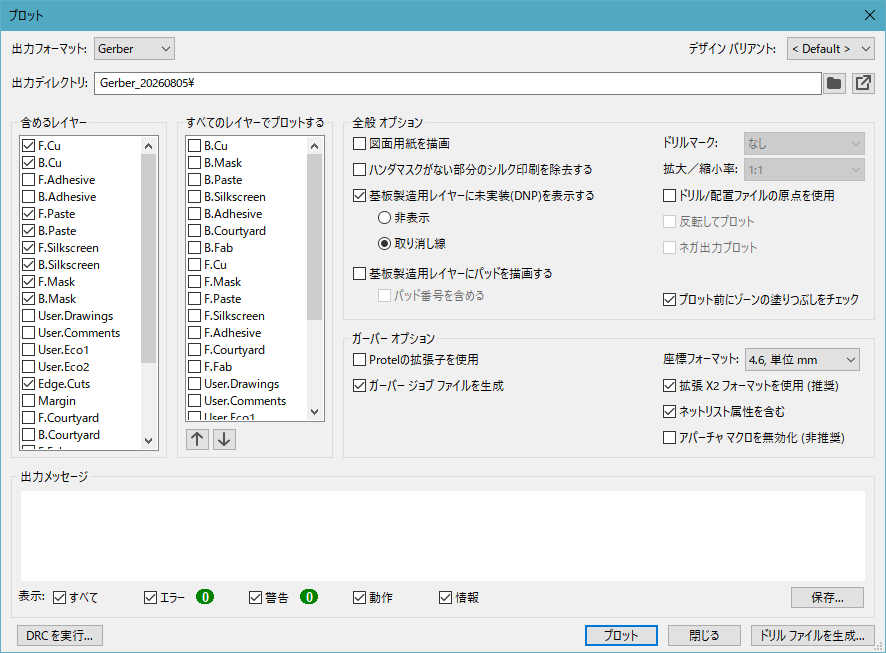Viewport: 886px width, 653px height.
Task: Enable 図面用紙を描画 option
Action: click(x=359, y=143)
